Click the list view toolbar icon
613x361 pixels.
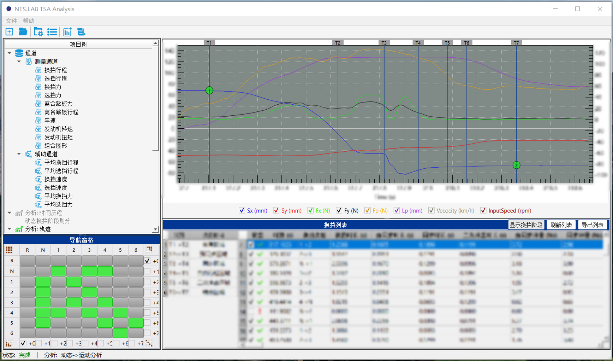pyautogui.click(x=52, y=32)
